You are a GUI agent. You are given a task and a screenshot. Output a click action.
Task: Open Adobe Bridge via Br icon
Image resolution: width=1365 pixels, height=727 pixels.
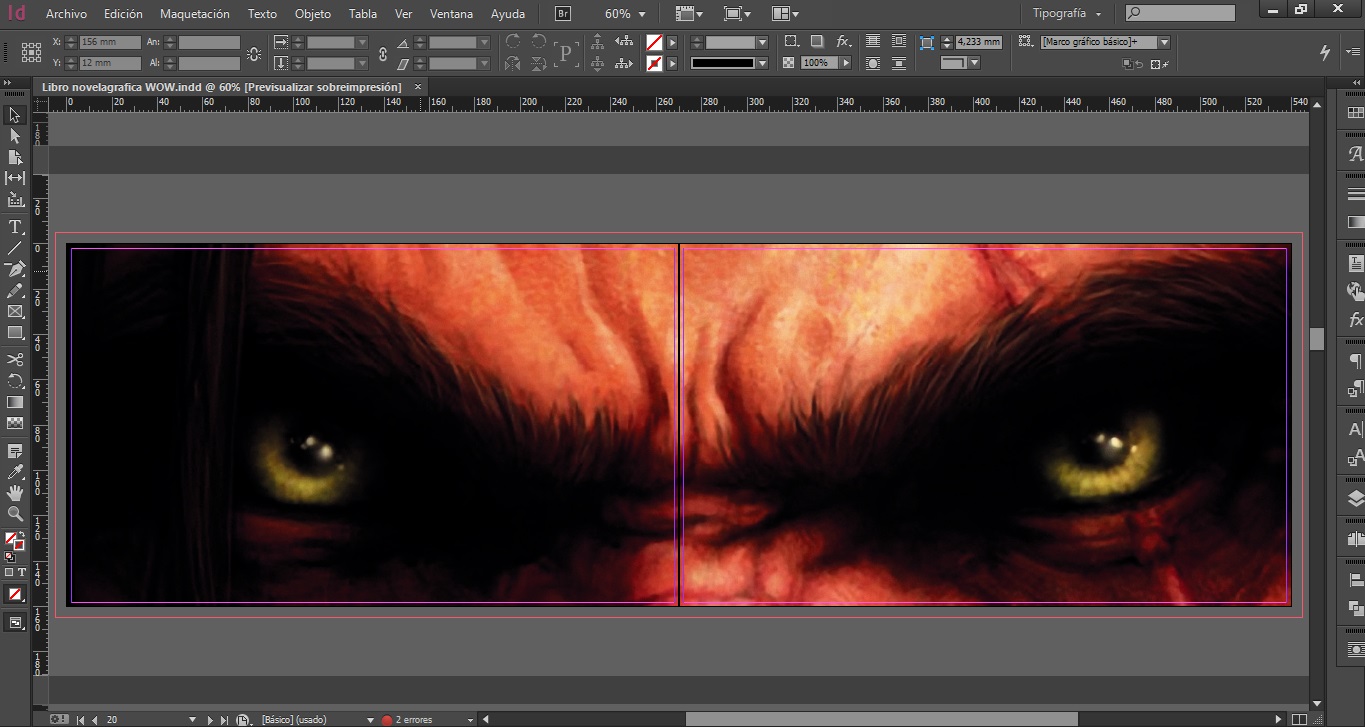tap(564, 14)
